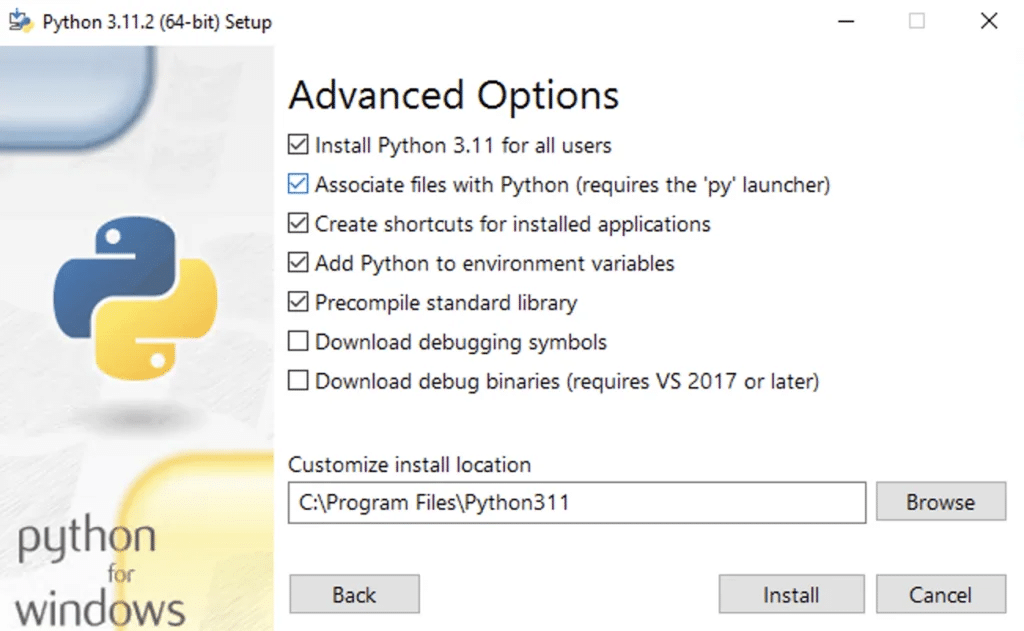Select the 'Advanced Options' heading text
Viewport: 1024px width, 631px height.
pos(453,95)
